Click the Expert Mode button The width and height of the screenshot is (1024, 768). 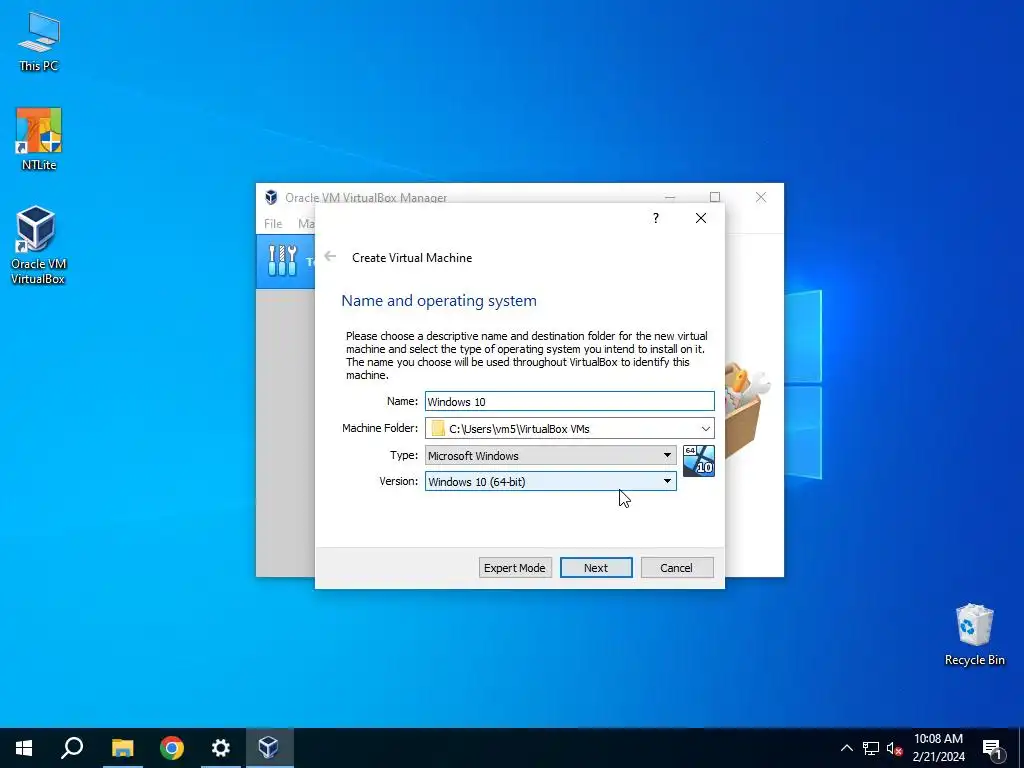tap(515, 568)
